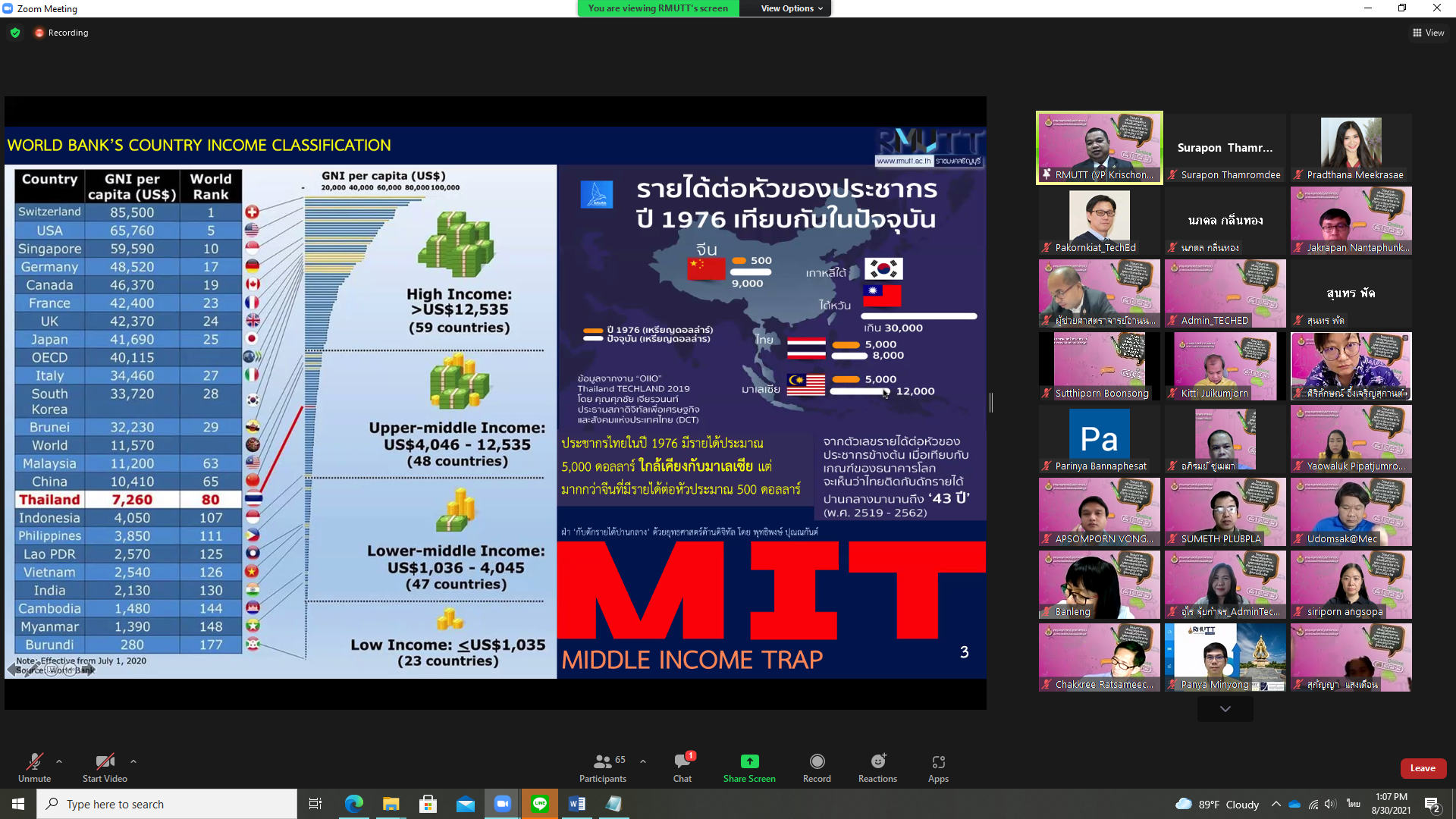This screenshot has height=819, width=1456.
Task: Expand audio options arrow next to Unmute
Action: [x=59, y=761]
